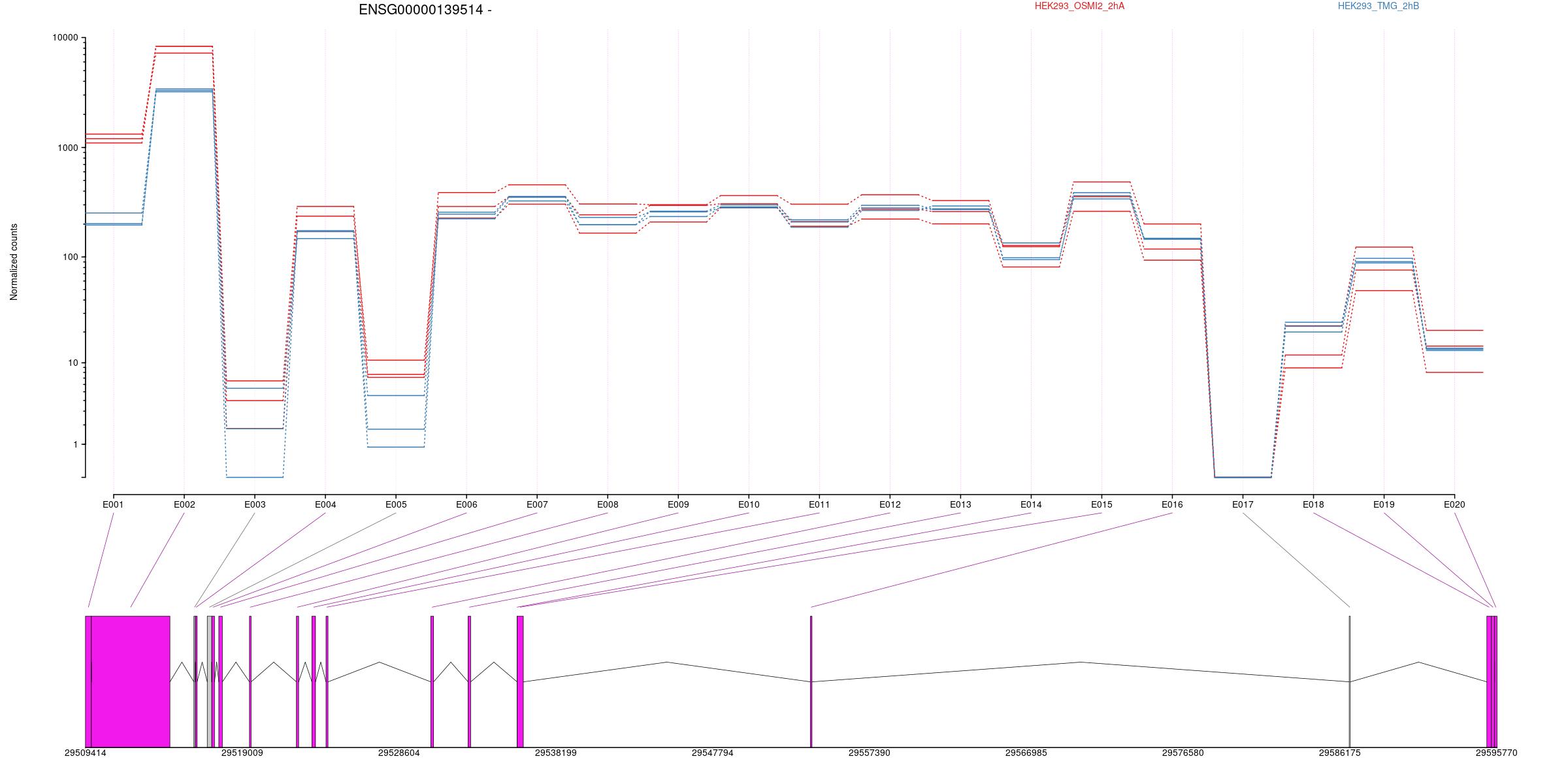
Task: Click the magenta exon block near coordinate 29538199
Action: 520,681
